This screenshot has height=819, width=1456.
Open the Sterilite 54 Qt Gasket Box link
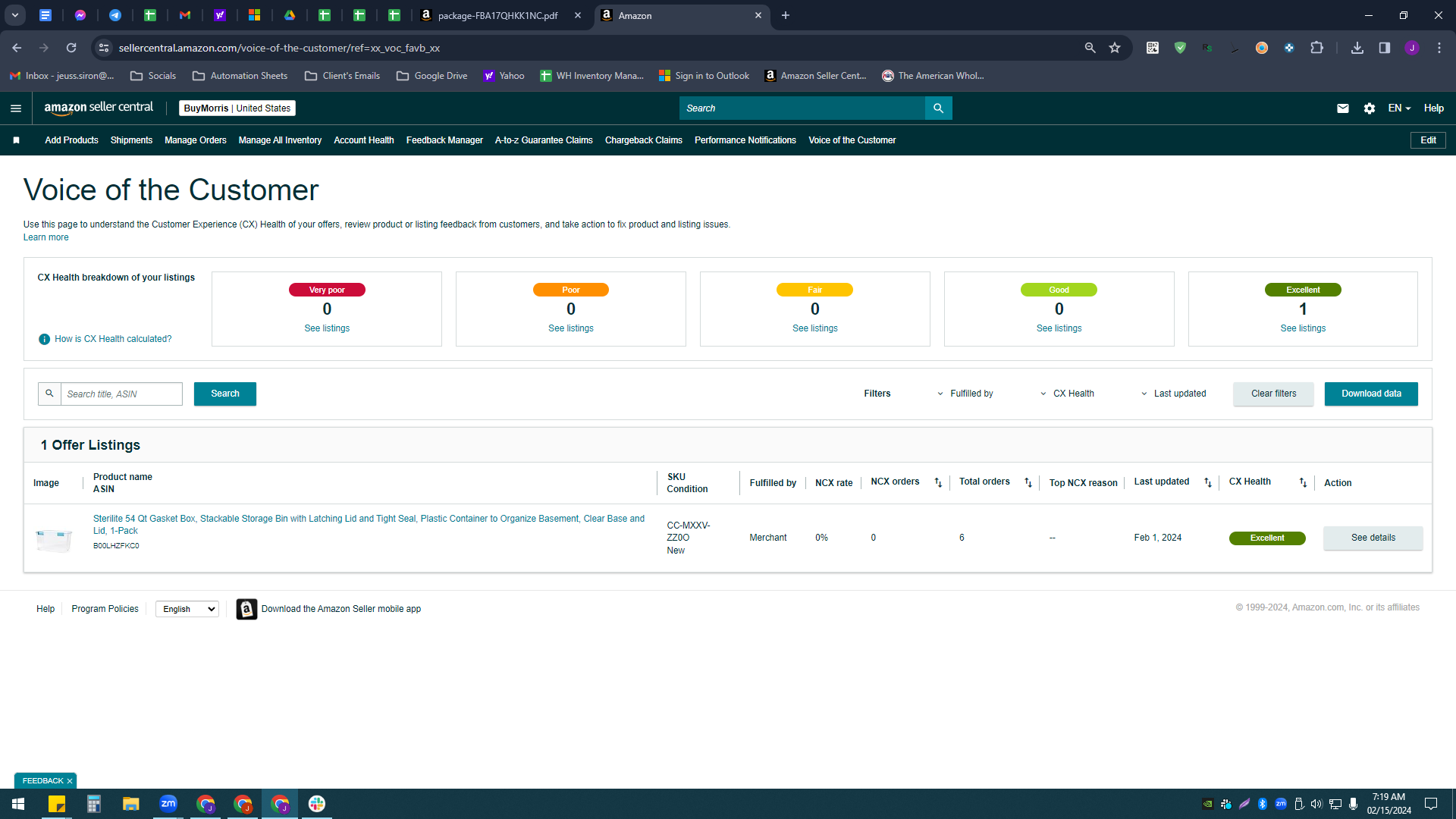(x=369, y=525)
